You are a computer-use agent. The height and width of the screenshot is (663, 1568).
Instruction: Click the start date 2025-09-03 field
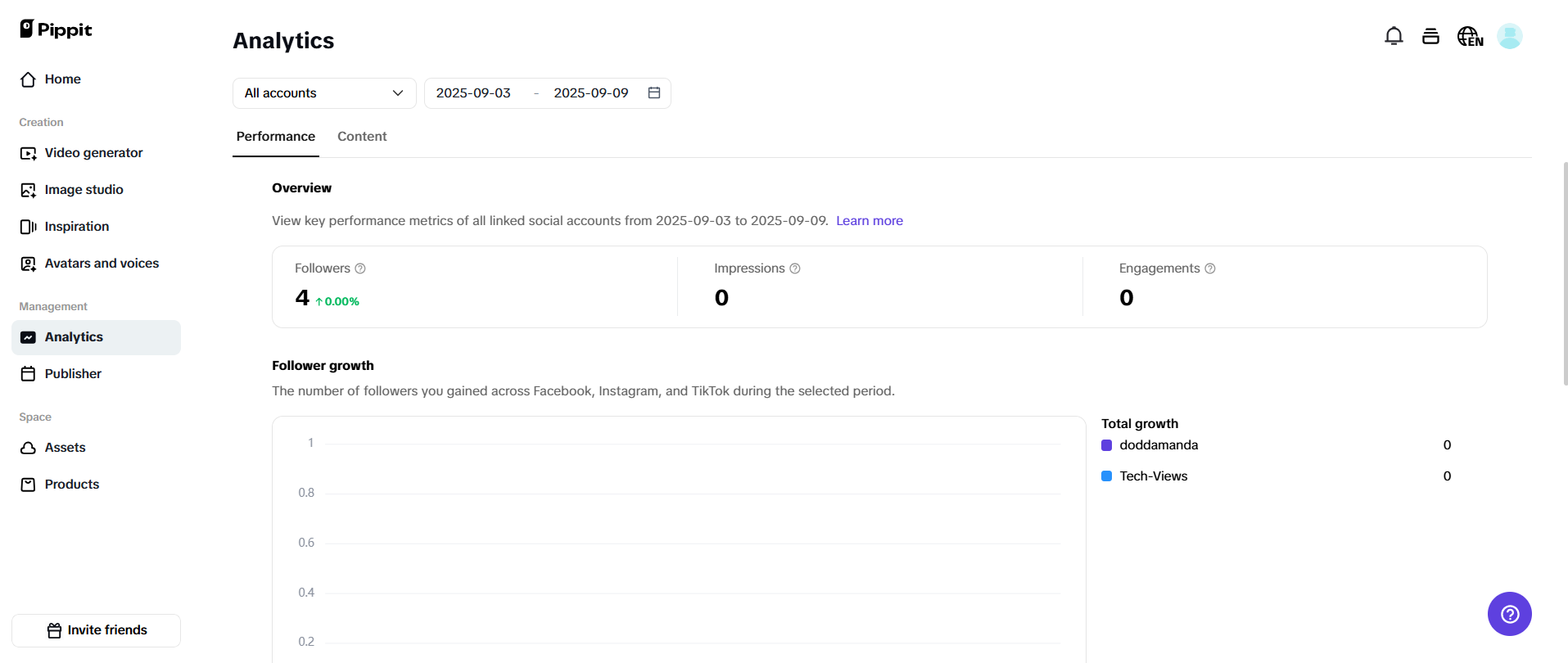(x=473, y=93)
